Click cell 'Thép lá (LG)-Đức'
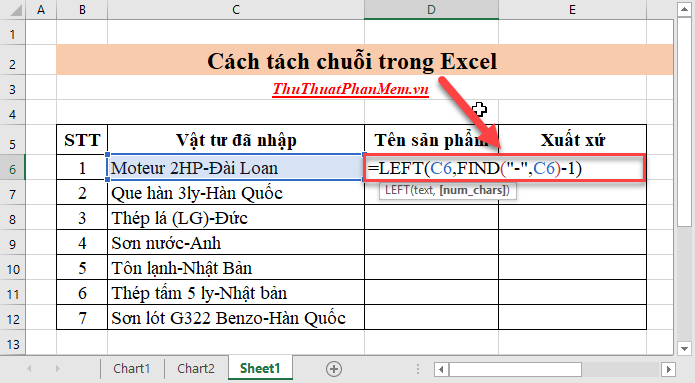The image size is (695, 383). click(x=236, y=218)
